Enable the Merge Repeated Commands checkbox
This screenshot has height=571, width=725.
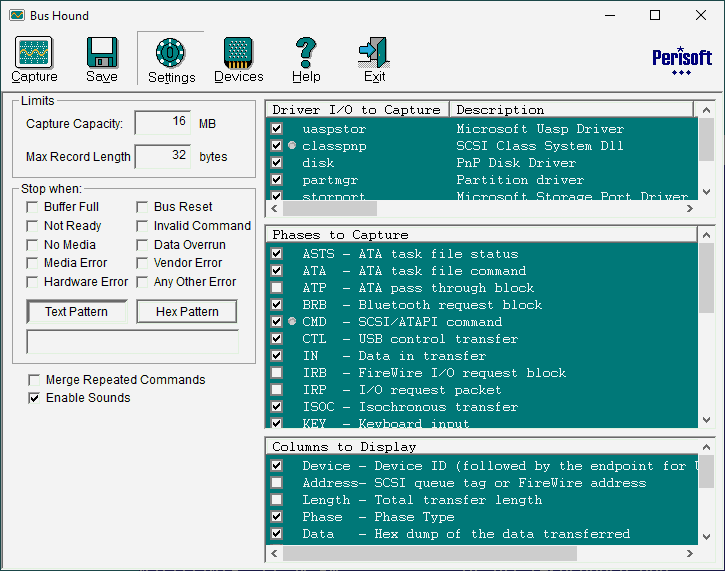point(35,380)
